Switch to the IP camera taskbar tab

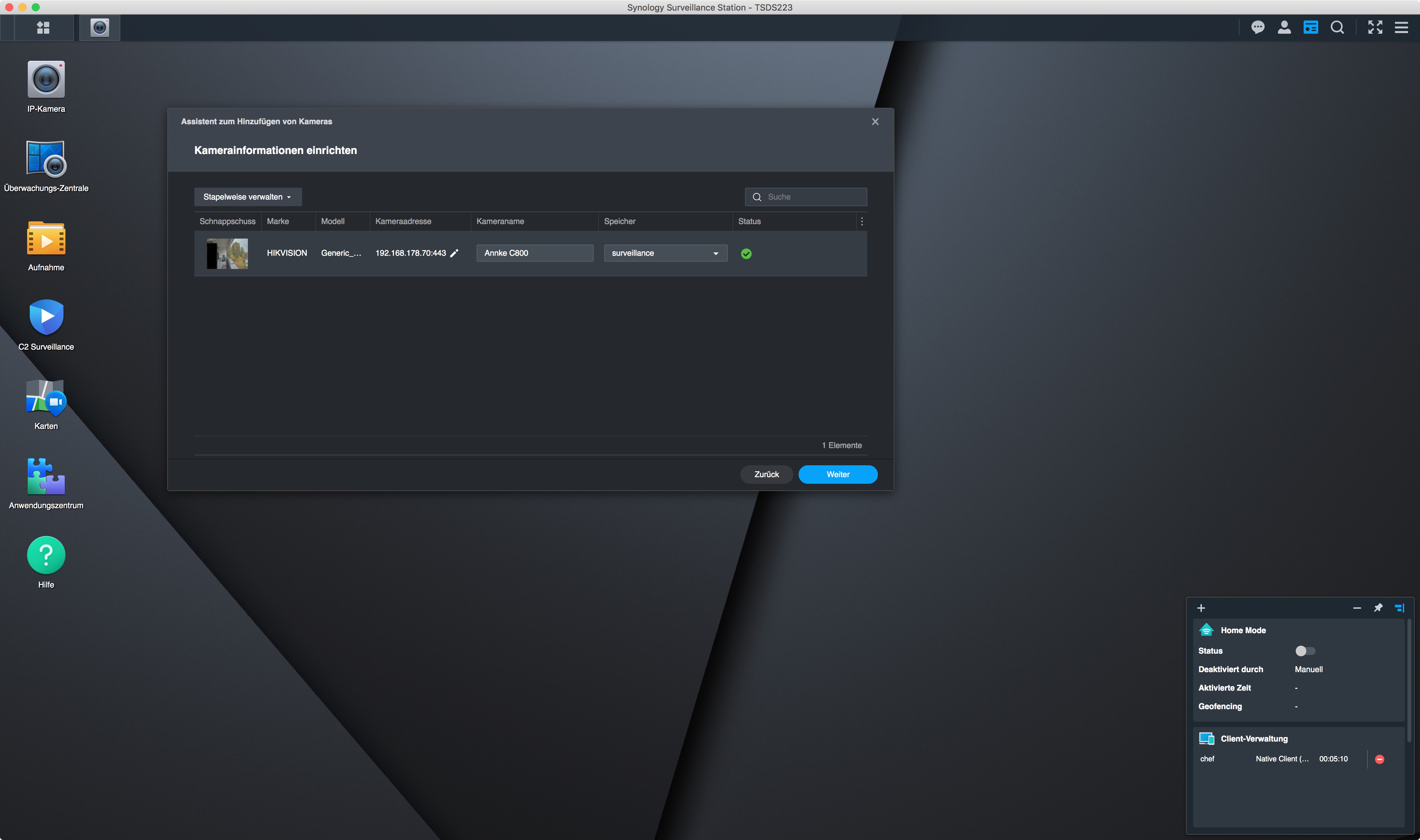click(99, 27)
